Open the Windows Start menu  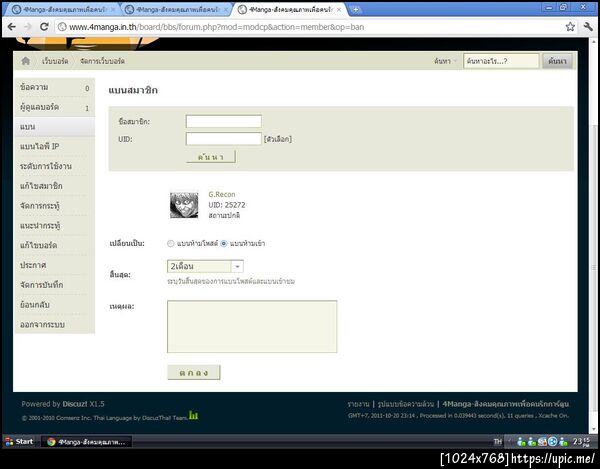20,441
